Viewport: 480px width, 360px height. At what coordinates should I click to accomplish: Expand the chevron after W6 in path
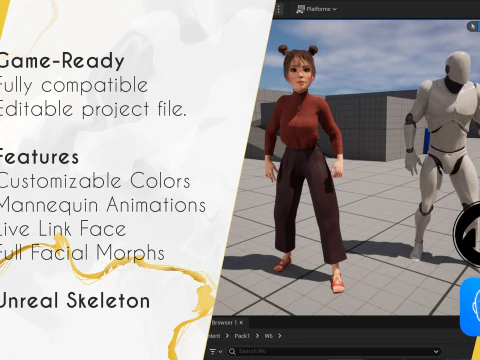coord(280,336)
